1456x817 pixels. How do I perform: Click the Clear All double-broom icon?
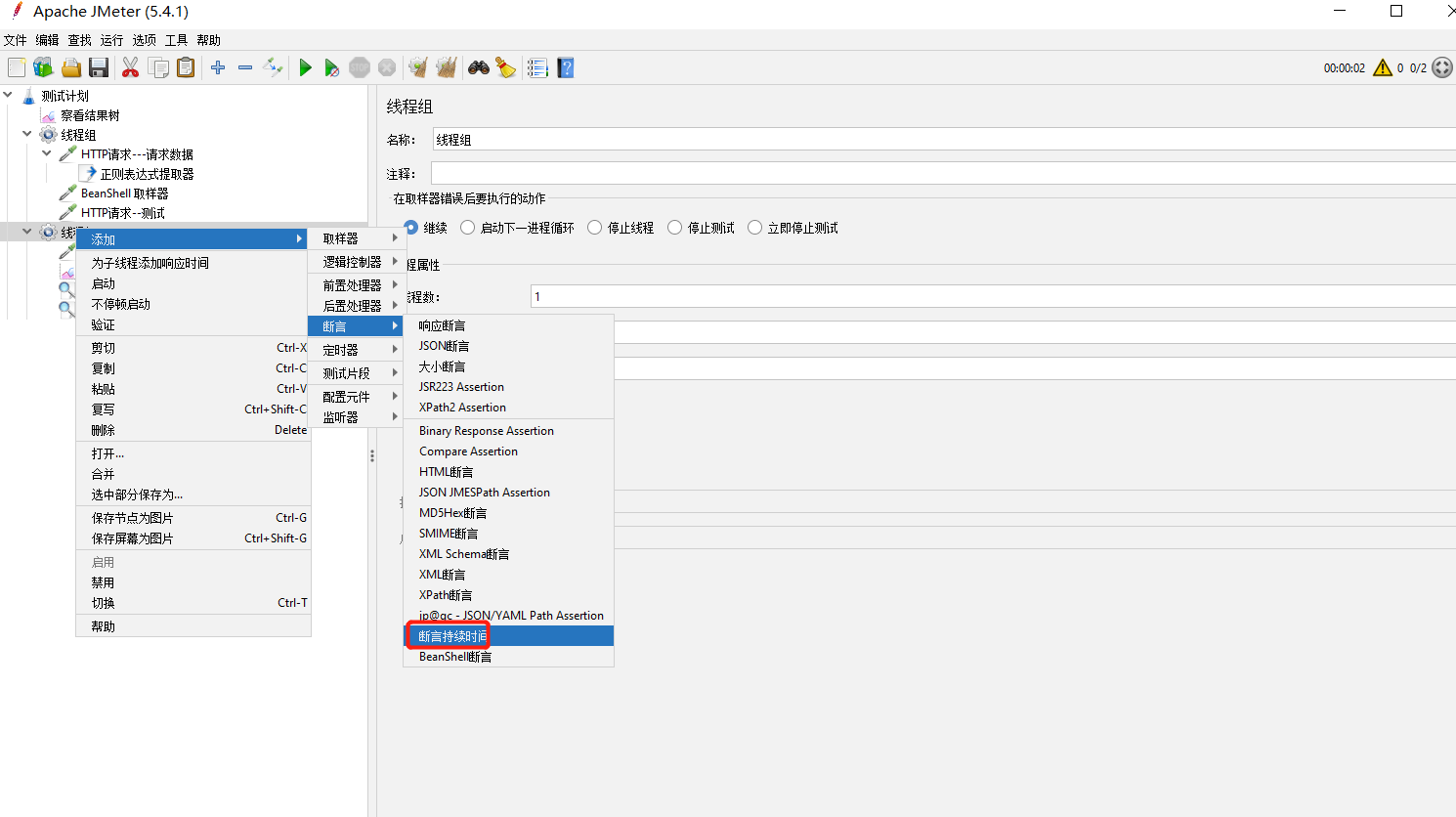point(447,67)
